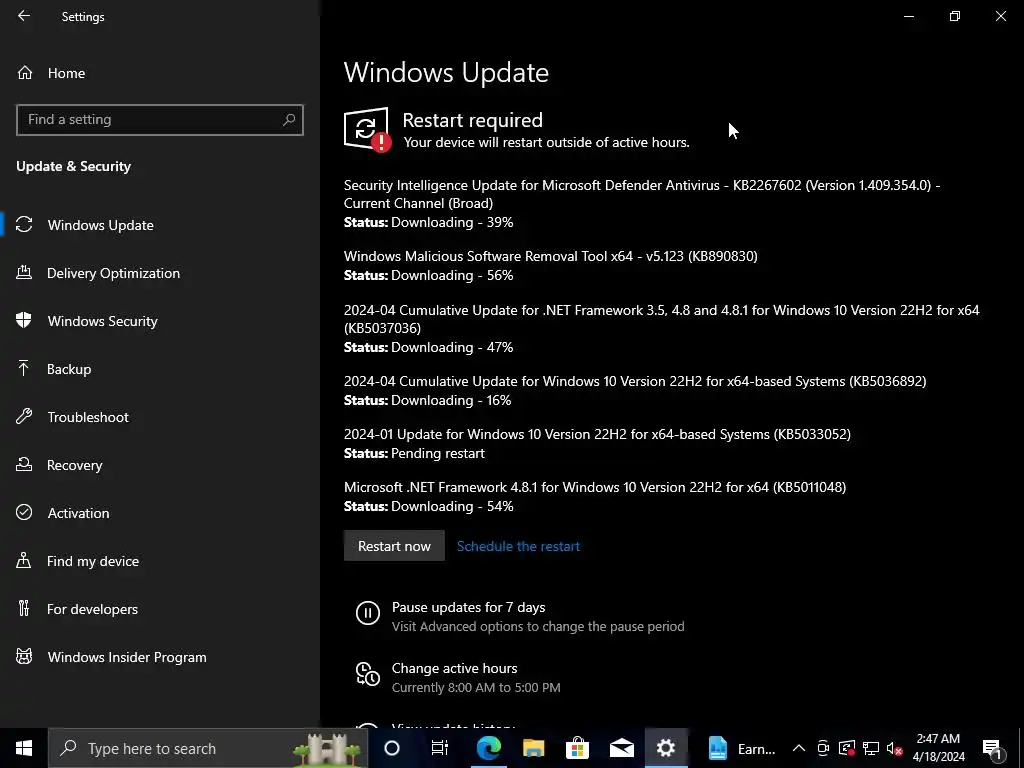Click the taskbar Type here to search box
The height and width of the screenshot is (768, 1024).
[208, 748]
